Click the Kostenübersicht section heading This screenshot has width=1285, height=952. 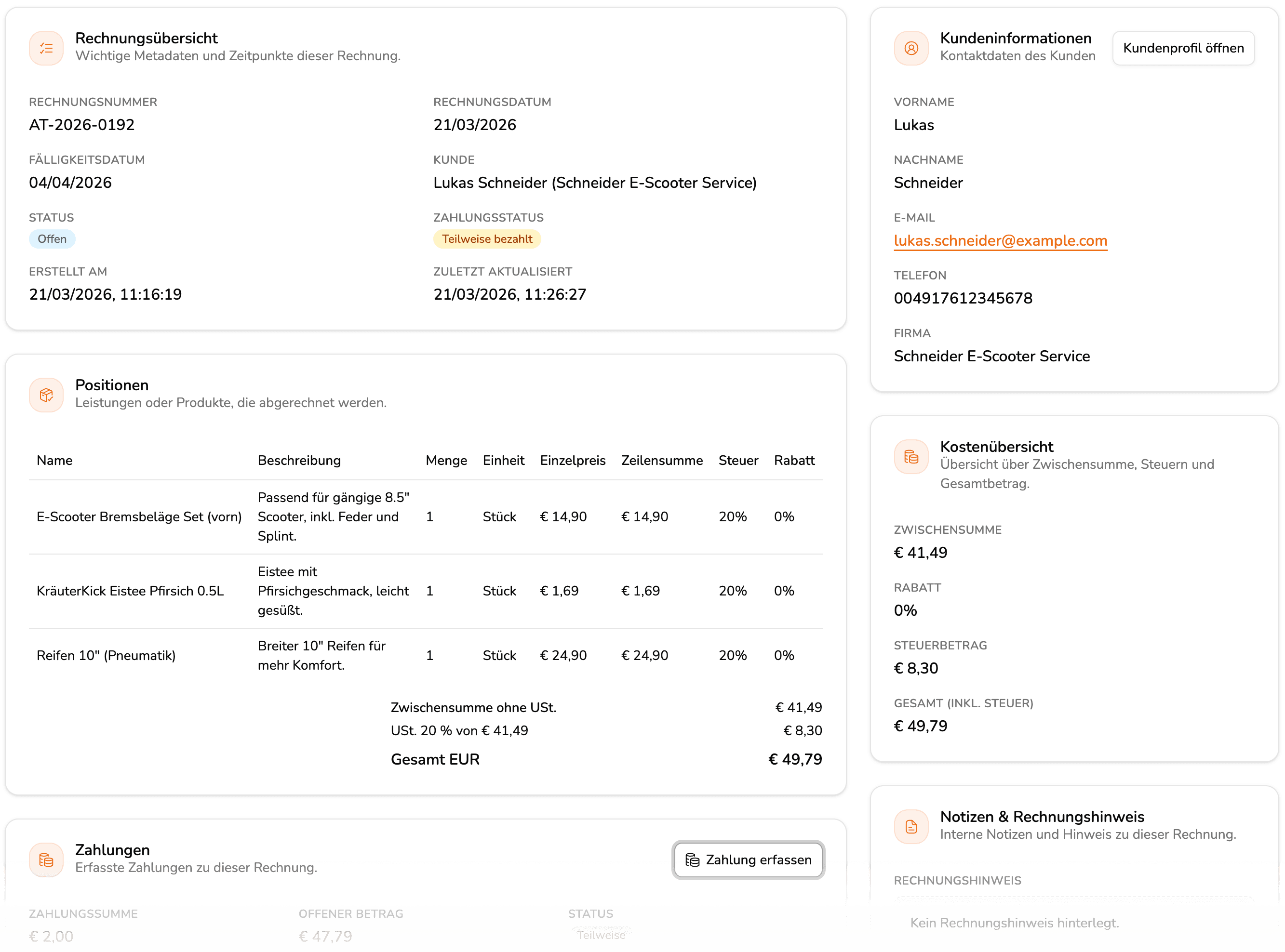[996, 447]
